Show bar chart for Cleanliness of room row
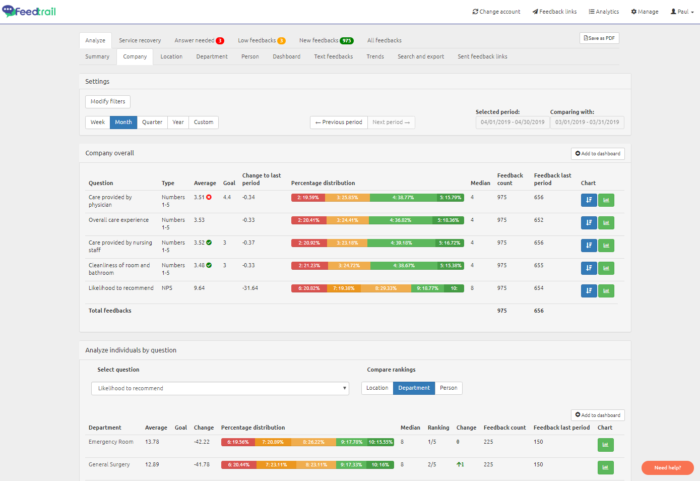 pos(607,267)
